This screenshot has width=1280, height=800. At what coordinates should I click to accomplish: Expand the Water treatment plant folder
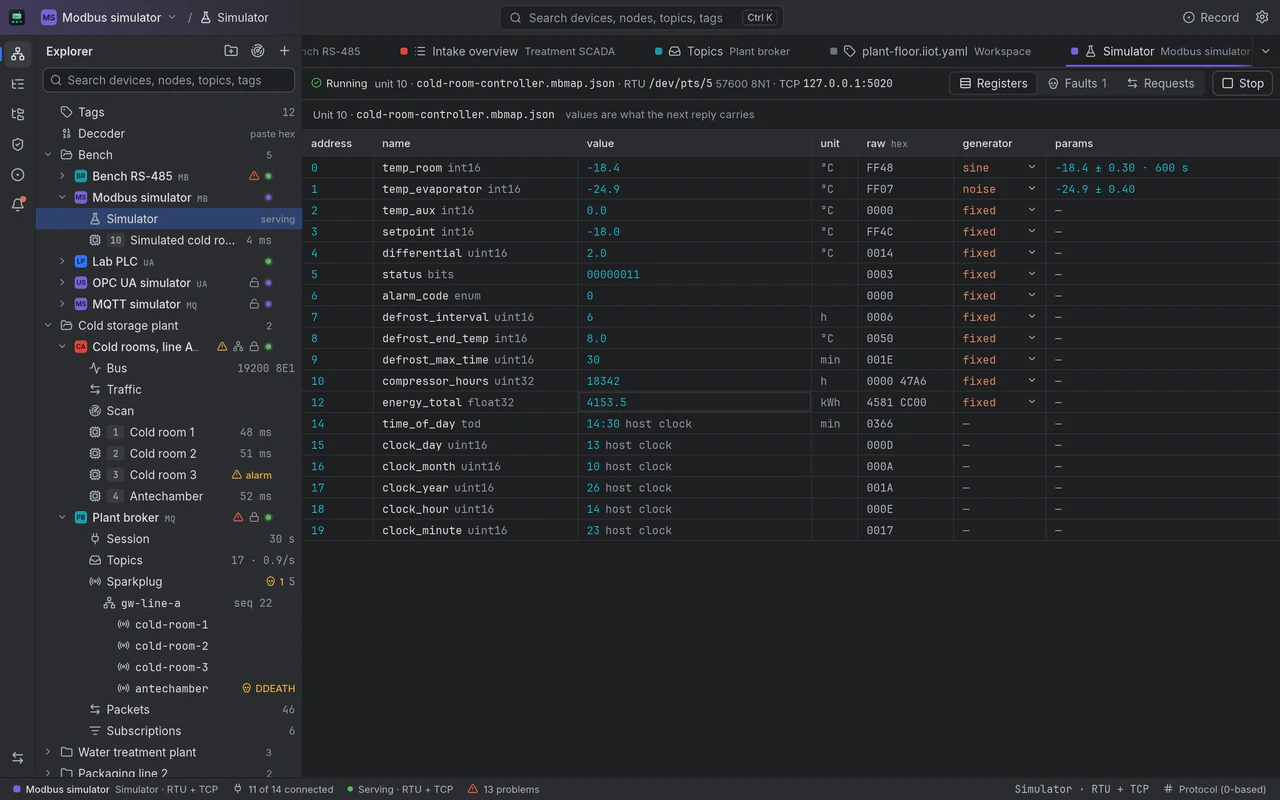48,752
